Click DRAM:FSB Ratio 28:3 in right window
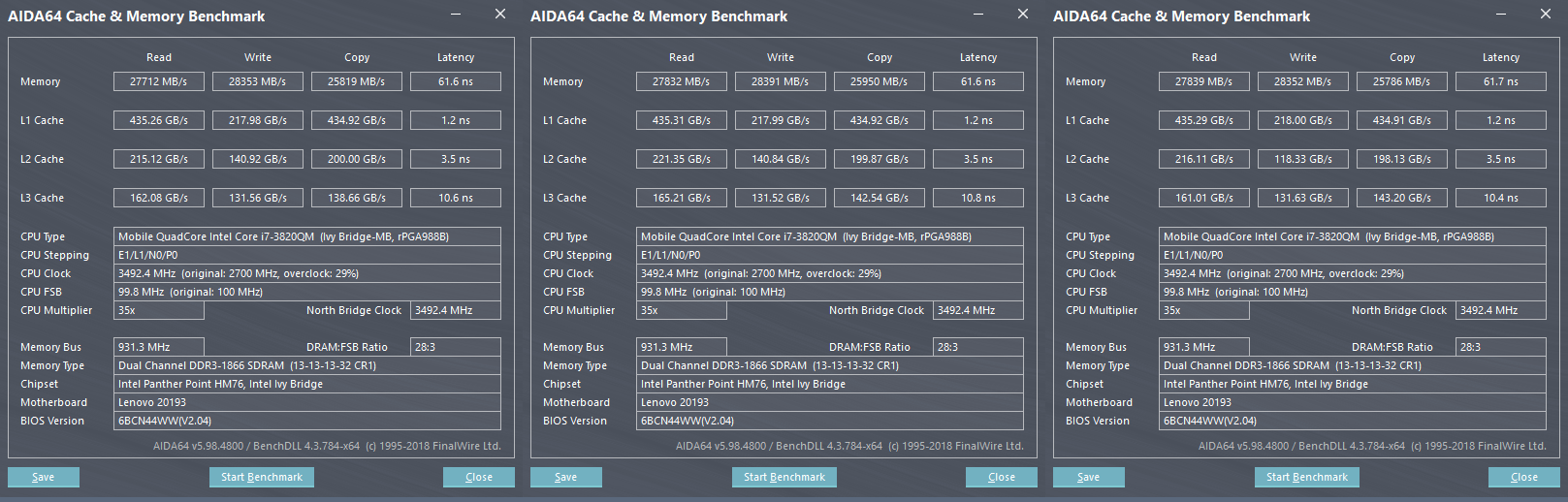Viewport: 1568px width, 502px height. 1501,347
